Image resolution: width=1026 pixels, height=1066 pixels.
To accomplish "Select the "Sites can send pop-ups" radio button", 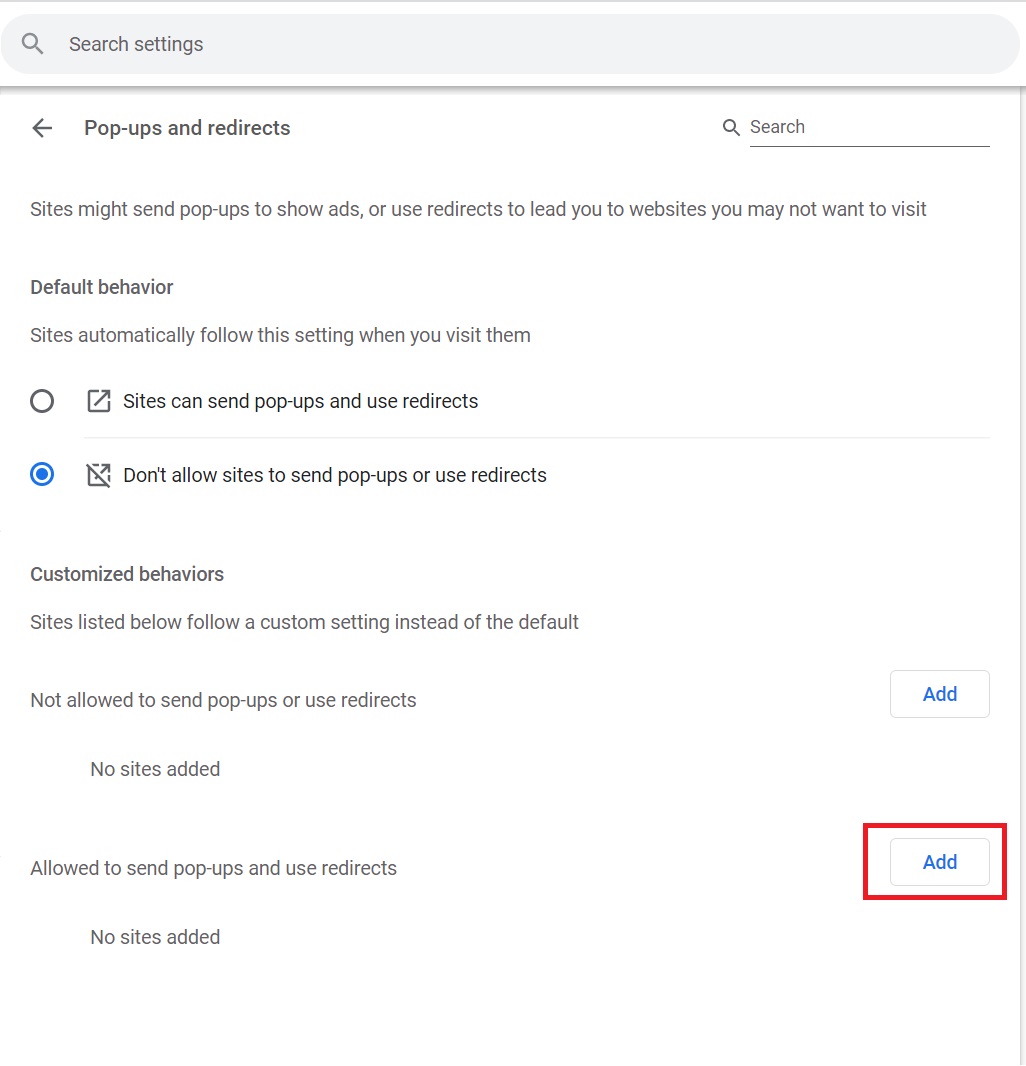I will click(42, 401).
